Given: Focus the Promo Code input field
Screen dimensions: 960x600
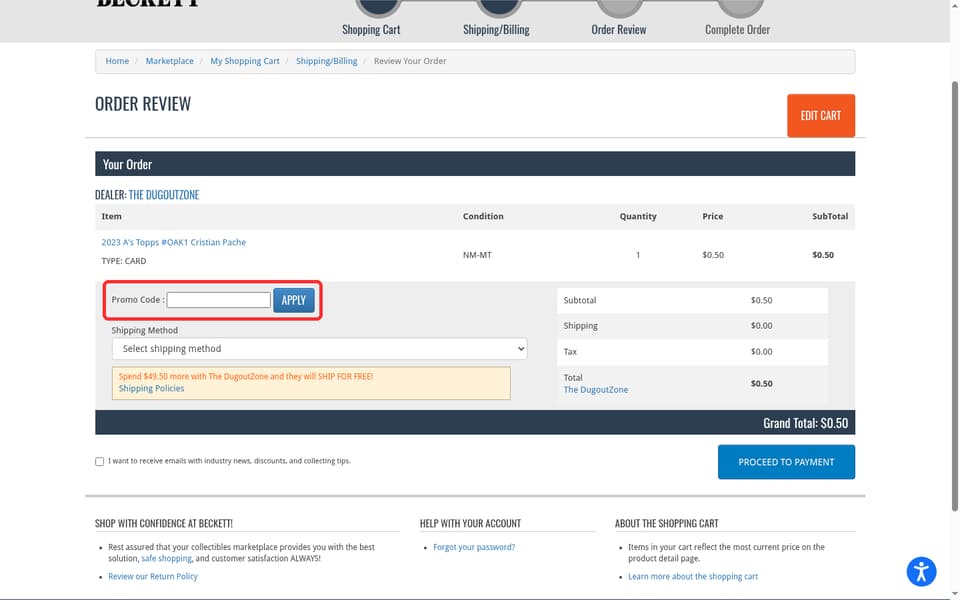Looking at the screenshot, I should pos(219,300).
